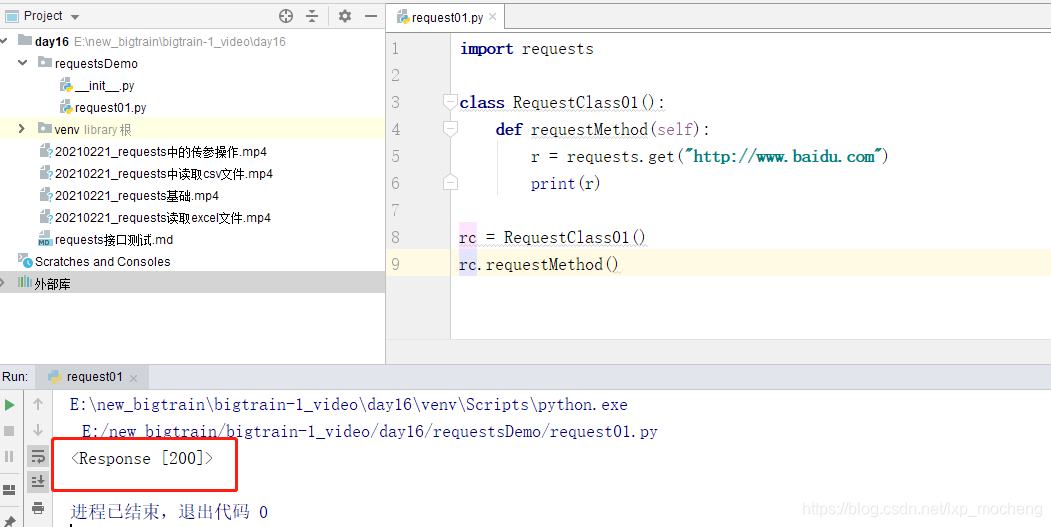Fold the RequestClass01 class at line 3

pos(450,102)
